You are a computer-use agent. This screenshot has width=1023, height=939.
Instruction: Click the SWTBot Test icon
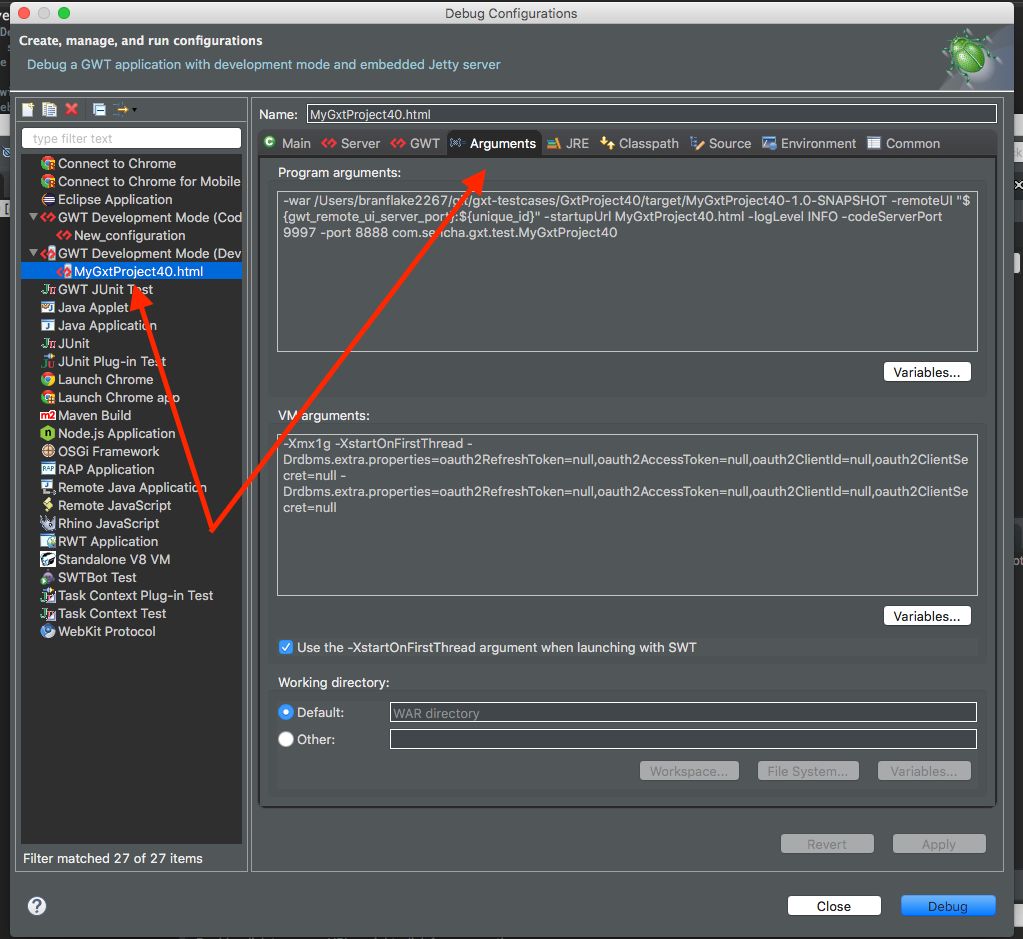tap(48, 577)
